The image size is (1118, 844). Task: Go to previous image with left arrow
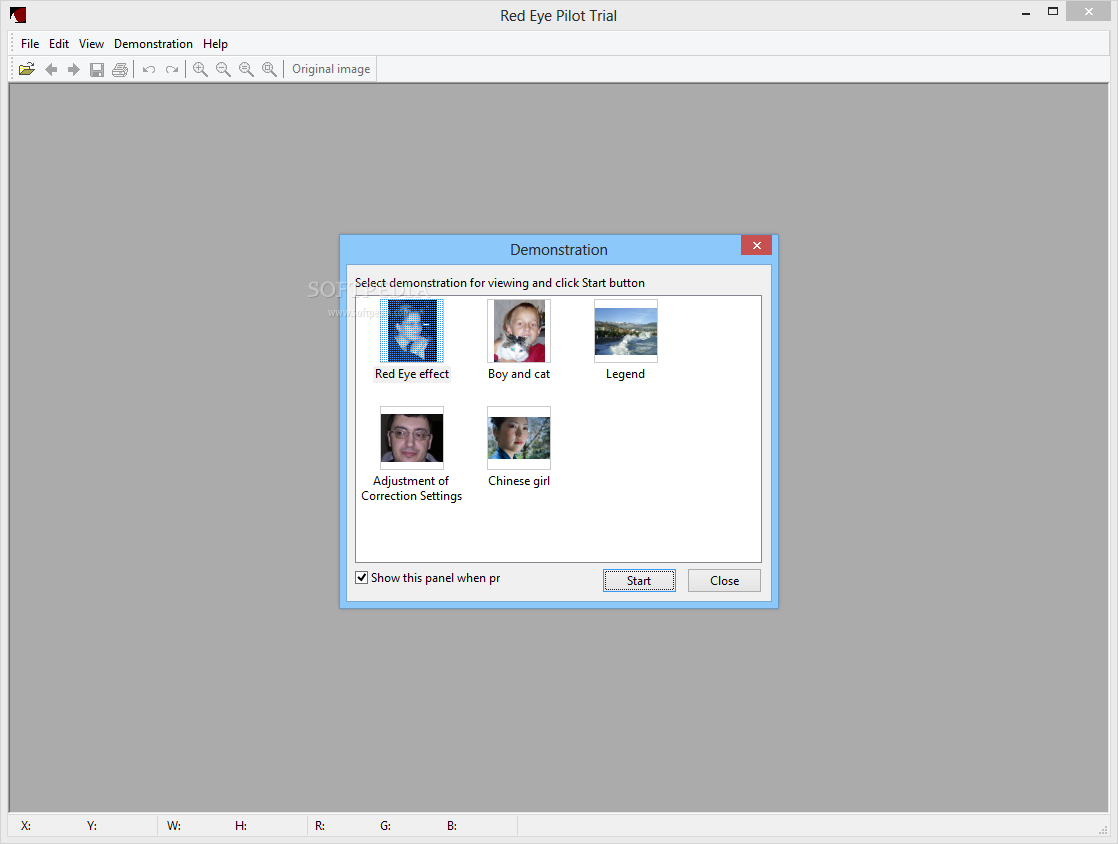click(51, 69)
